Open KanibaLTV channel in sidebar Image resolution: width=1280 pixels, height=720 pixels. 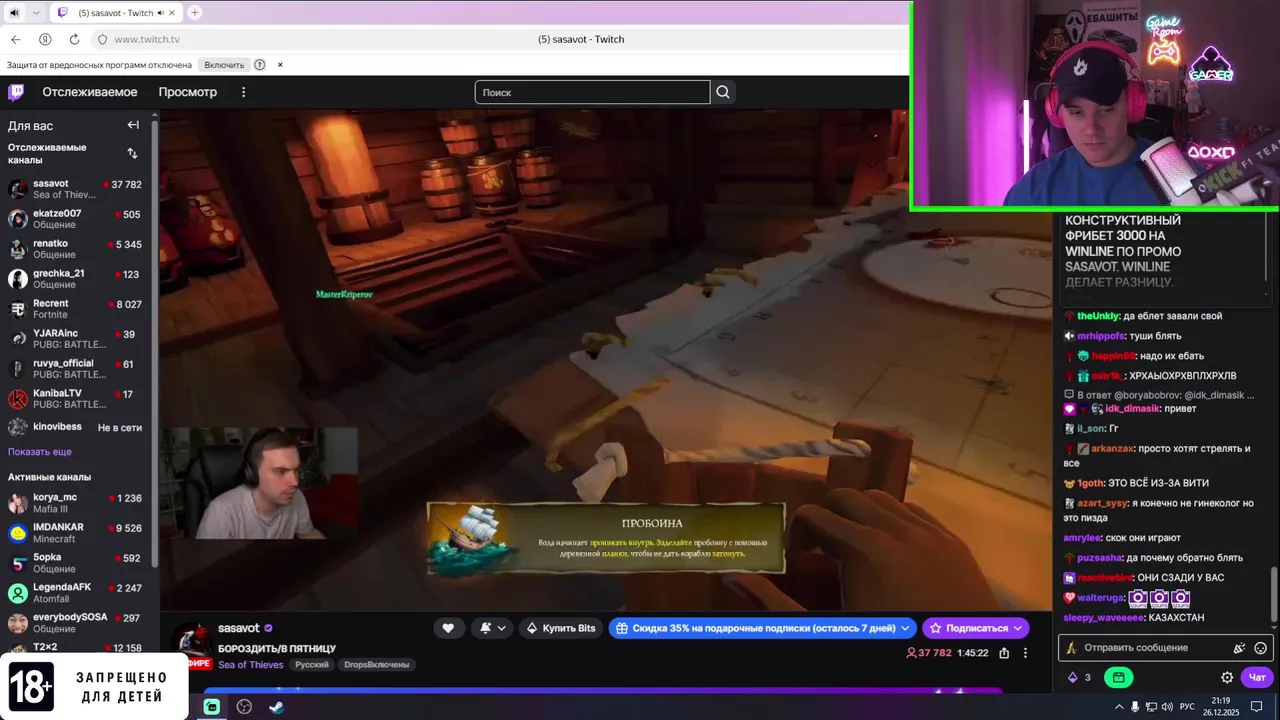point(76,399)
